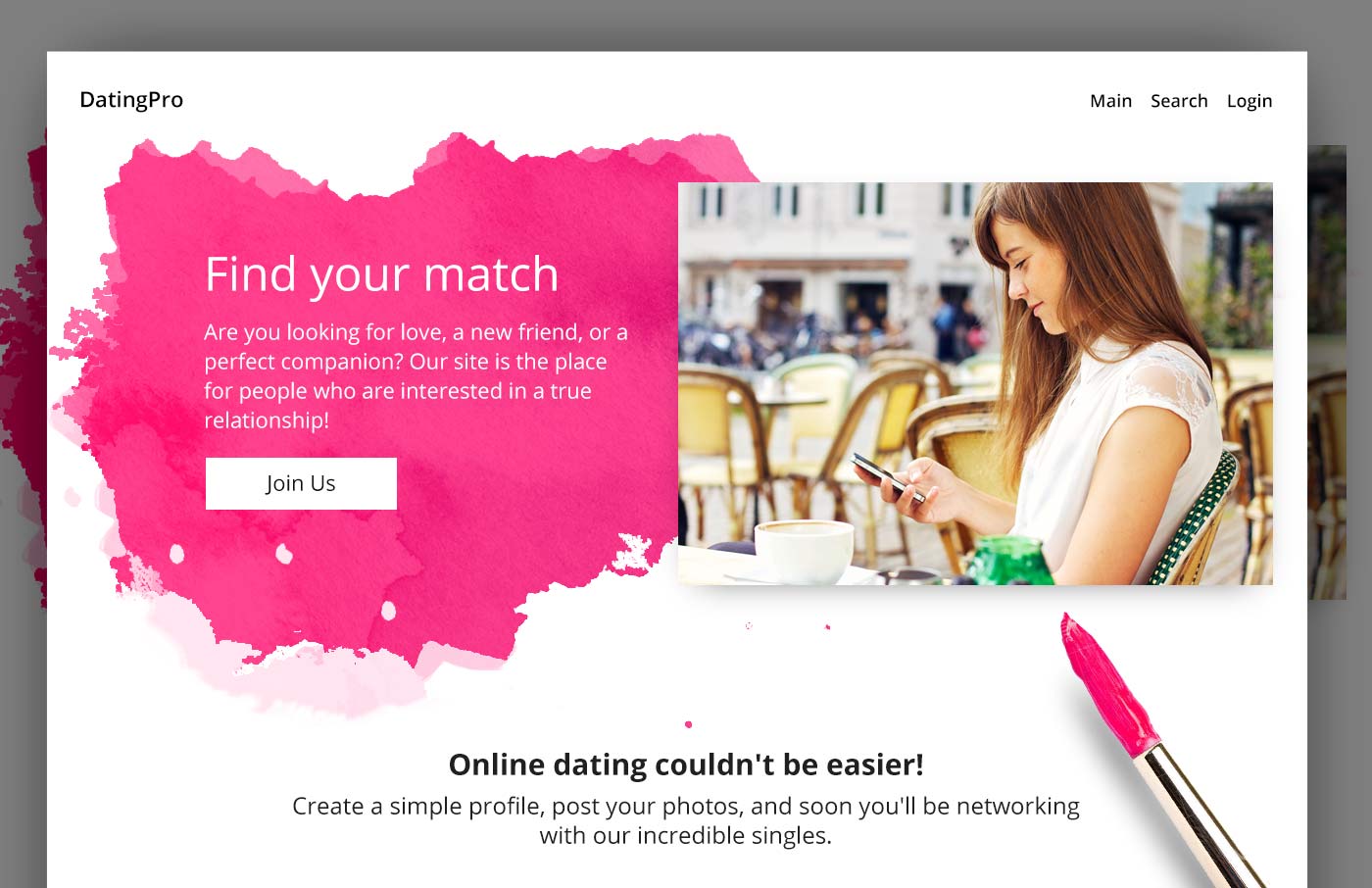Click the Join Us button
The image size is (1372, 888).
tap(301, 483)
